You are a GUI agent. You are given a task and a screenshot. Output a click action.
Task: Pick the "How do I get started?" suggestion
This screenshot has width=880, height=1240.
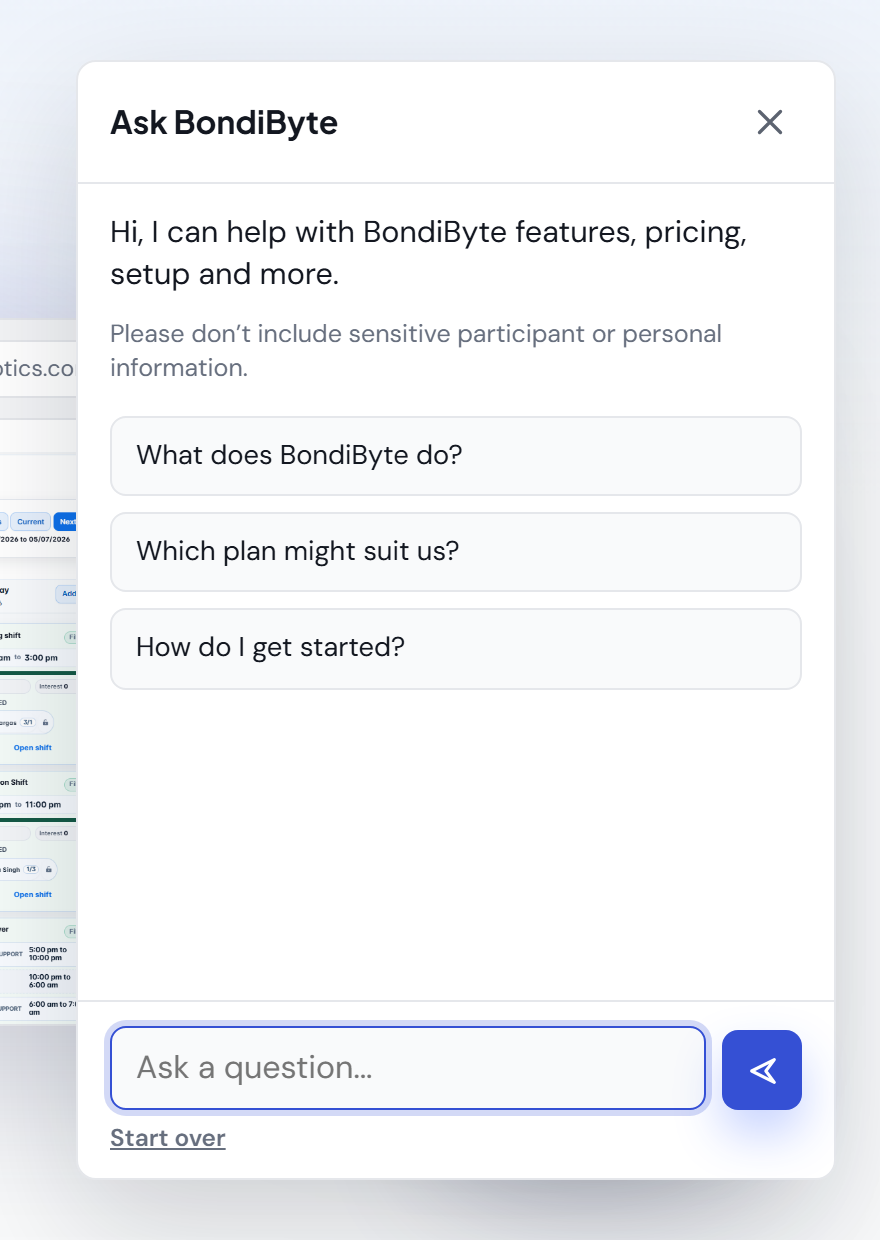tap(456, 648)
